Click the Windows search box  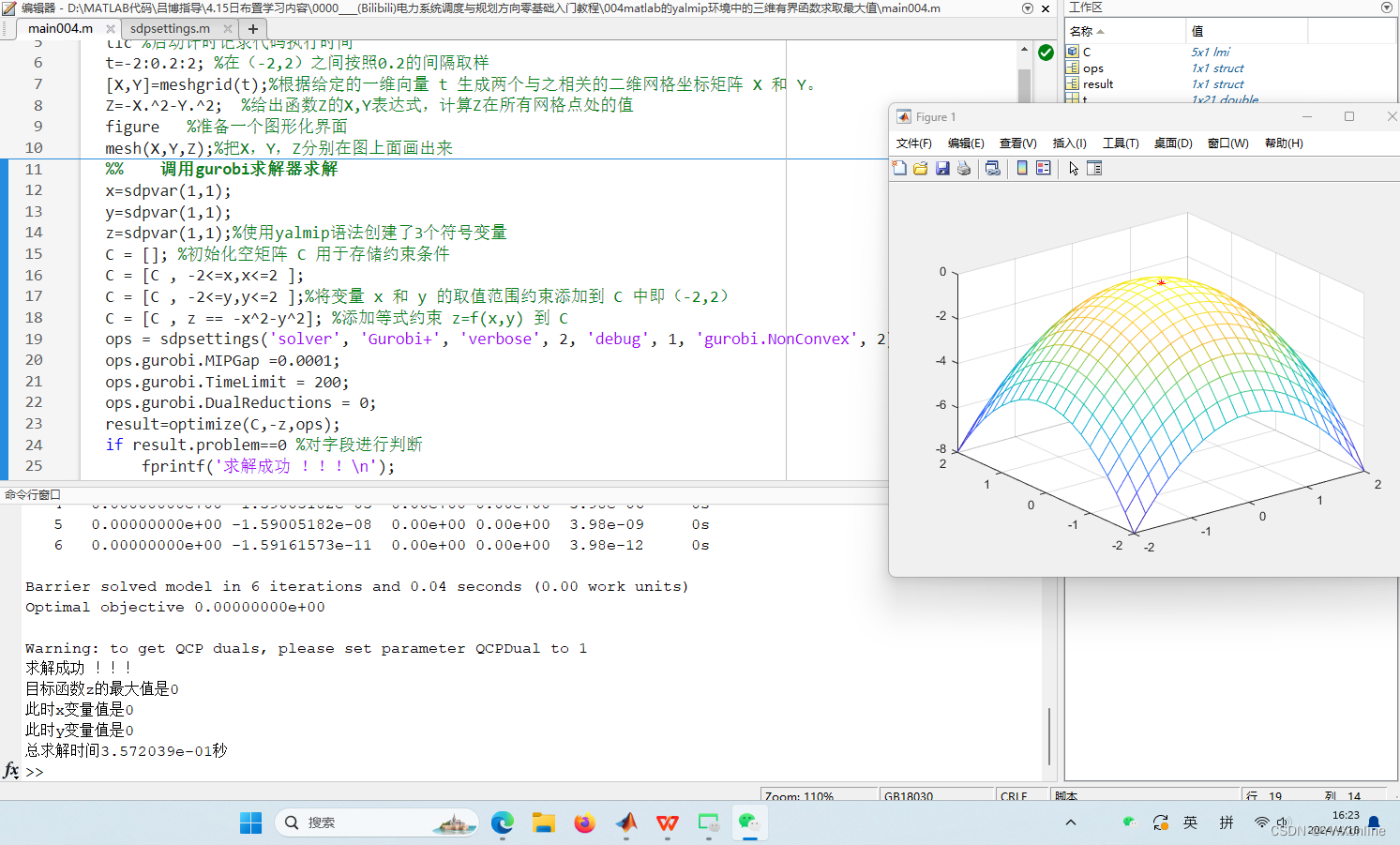coord(375,822)
